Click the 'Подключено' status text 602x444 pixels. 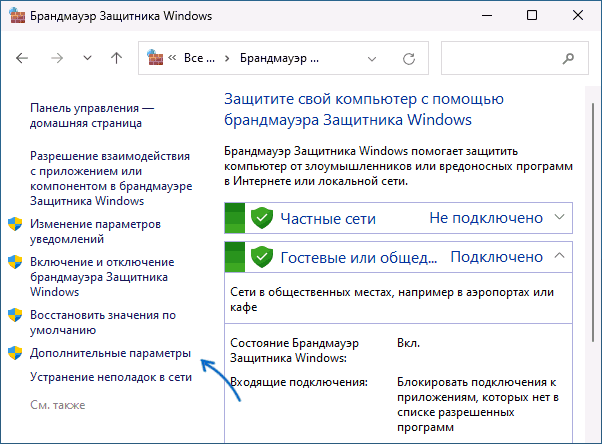pos(496,257)
